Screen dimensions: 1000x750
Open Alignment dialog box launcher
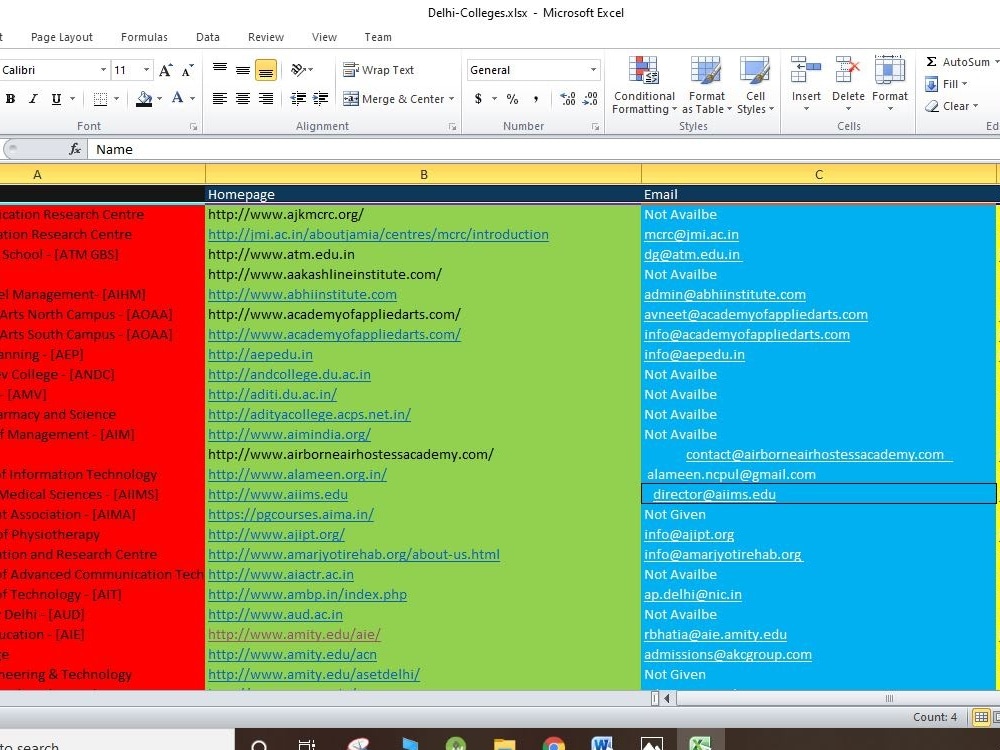pyautogui.click(x=452, y=127)
